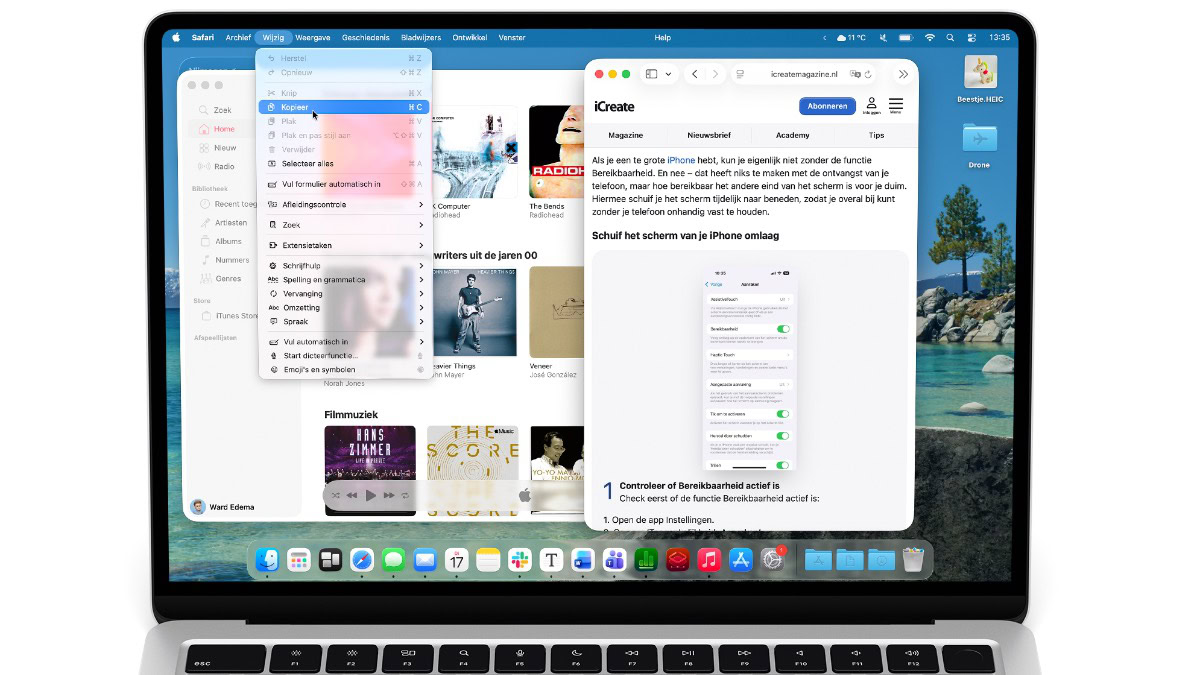Expand Vul automatisch in submenu
The width and height of the screenshot is (1200, 675).
344,342
